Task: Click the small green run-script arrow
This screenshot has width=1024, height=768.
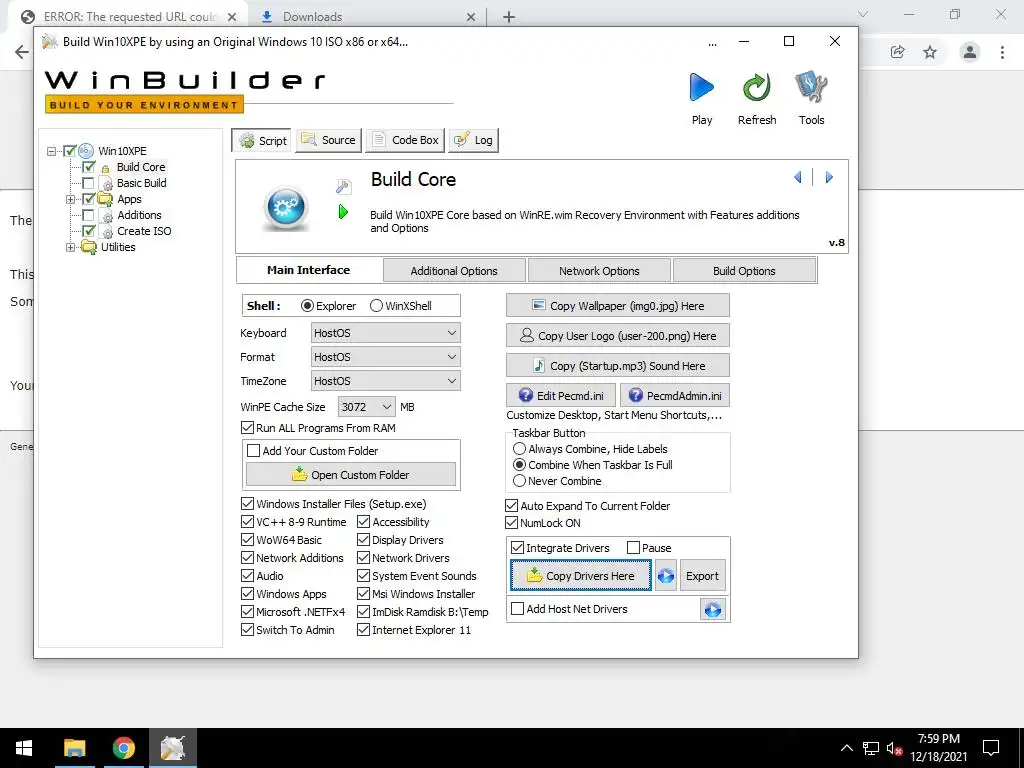Action: (344, 212)
